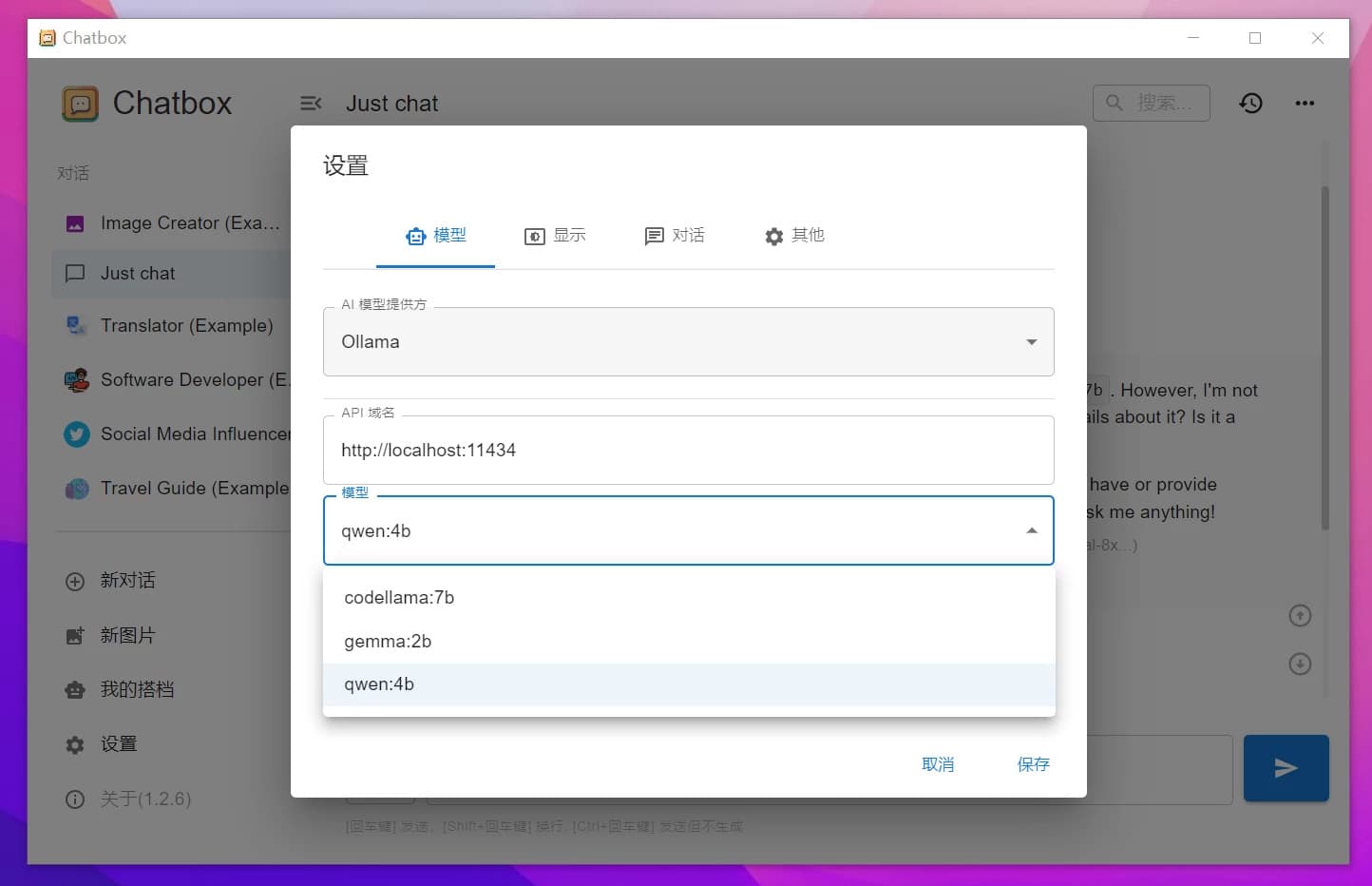
Task: Click the 设置 dialog heading
Action: pos(345,166)
